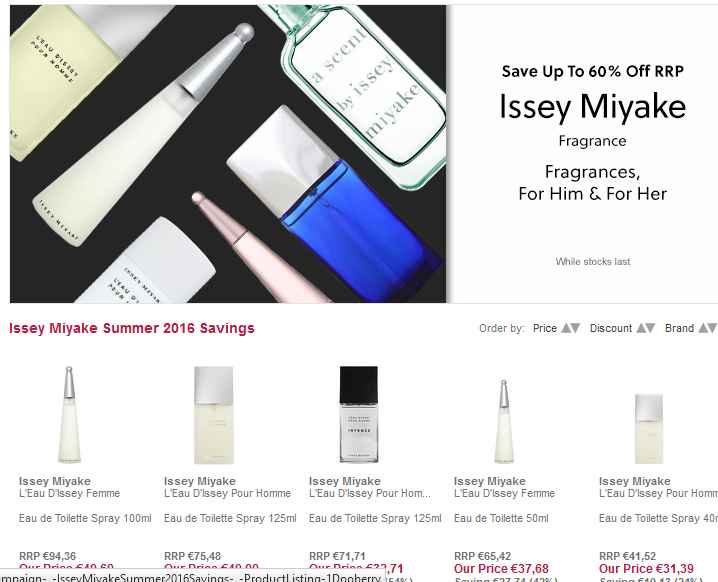Click the Discount sort label
Image resolution: width=718 pixels, height=582 pixels.
point(611,328)
